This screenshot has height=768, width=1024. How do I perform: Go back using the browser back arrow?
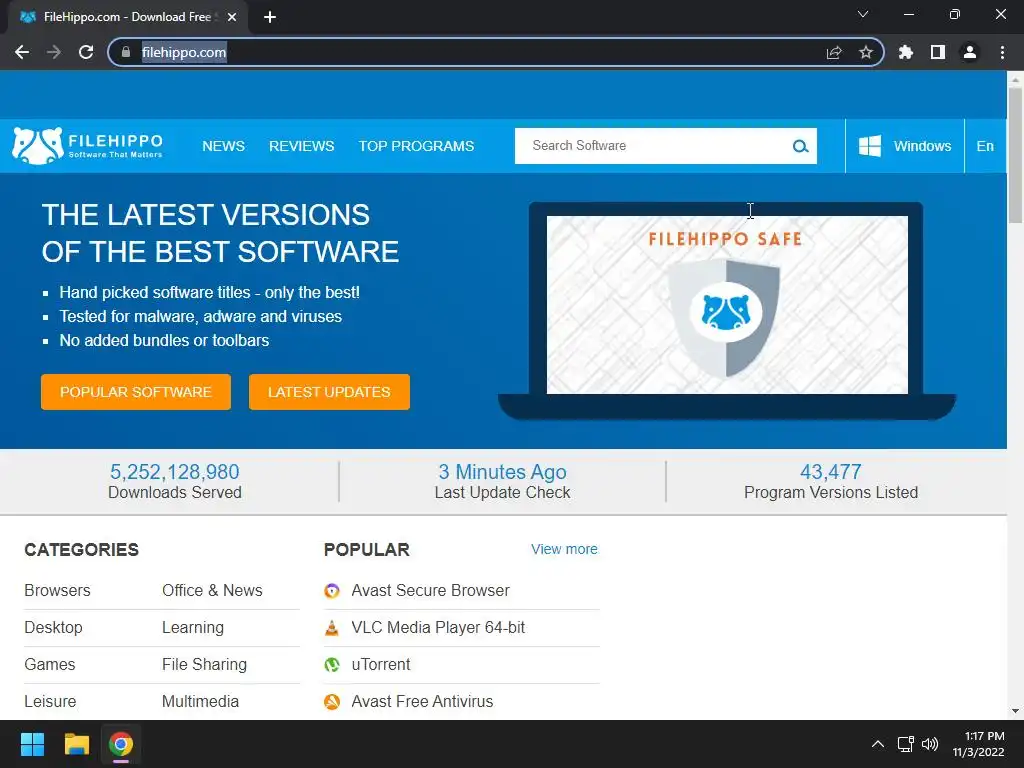coord(22,52)
